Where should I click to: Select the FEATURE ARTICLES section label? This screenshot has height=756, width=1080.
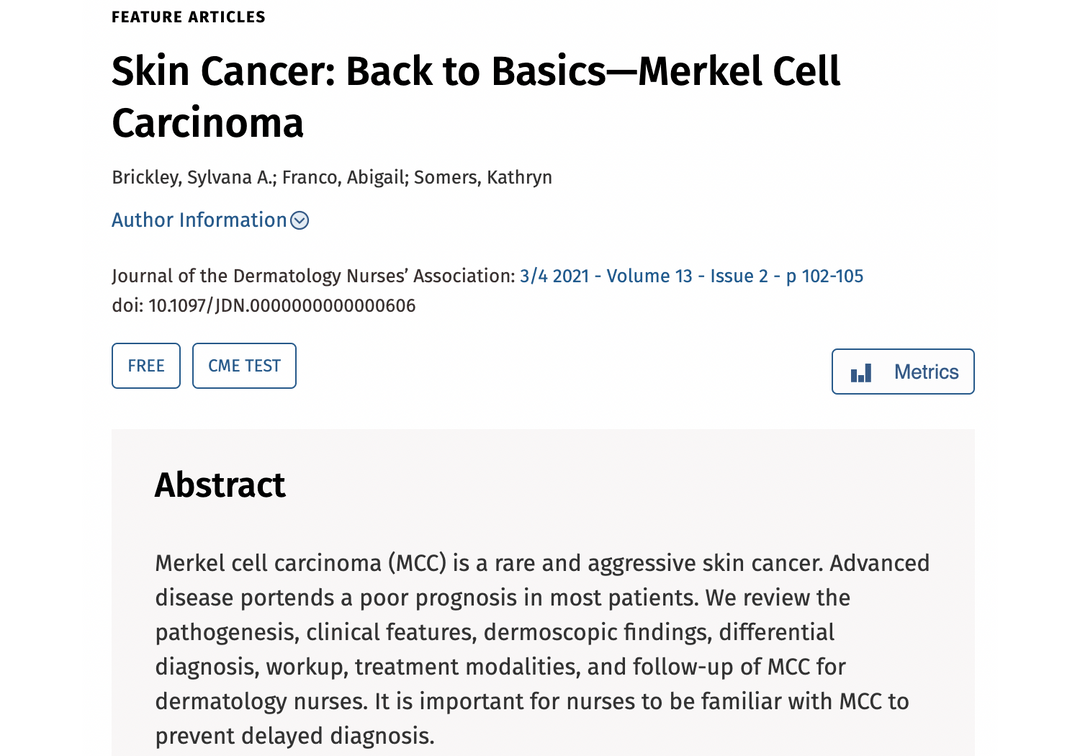(188, 17)
